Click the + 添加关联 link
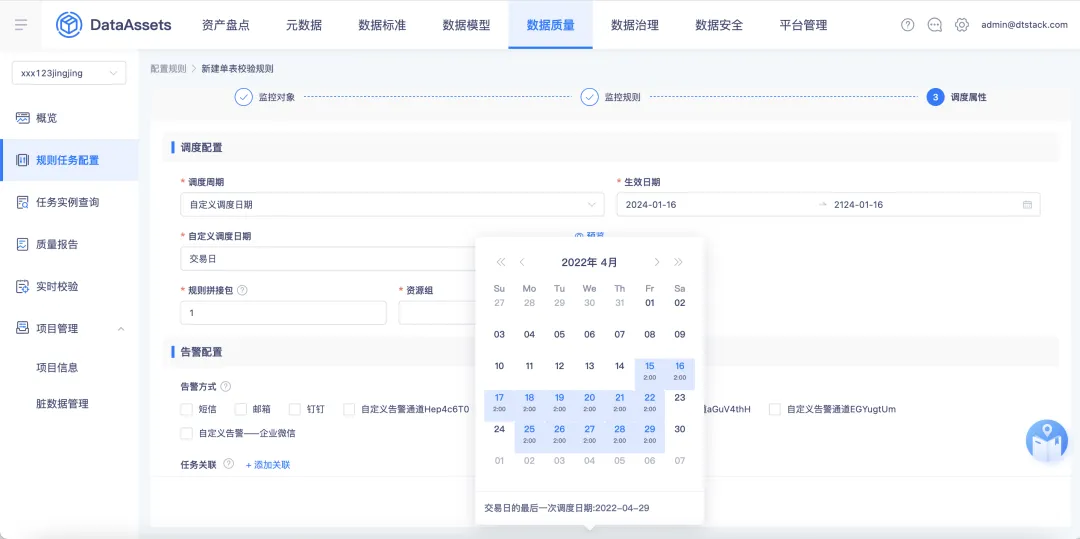 [x=268, y=465]
